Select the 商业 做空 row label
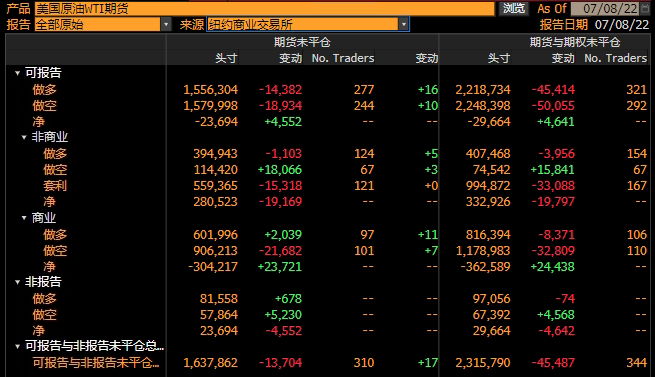This screenshot has height=377, width=655. pyautogui.click(x=55, y=251)
